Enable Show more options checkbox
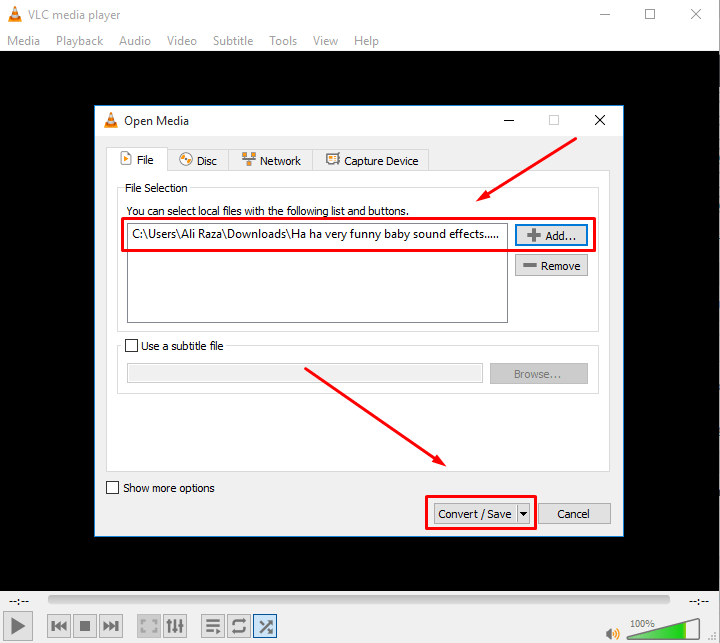 click(112, 487)
